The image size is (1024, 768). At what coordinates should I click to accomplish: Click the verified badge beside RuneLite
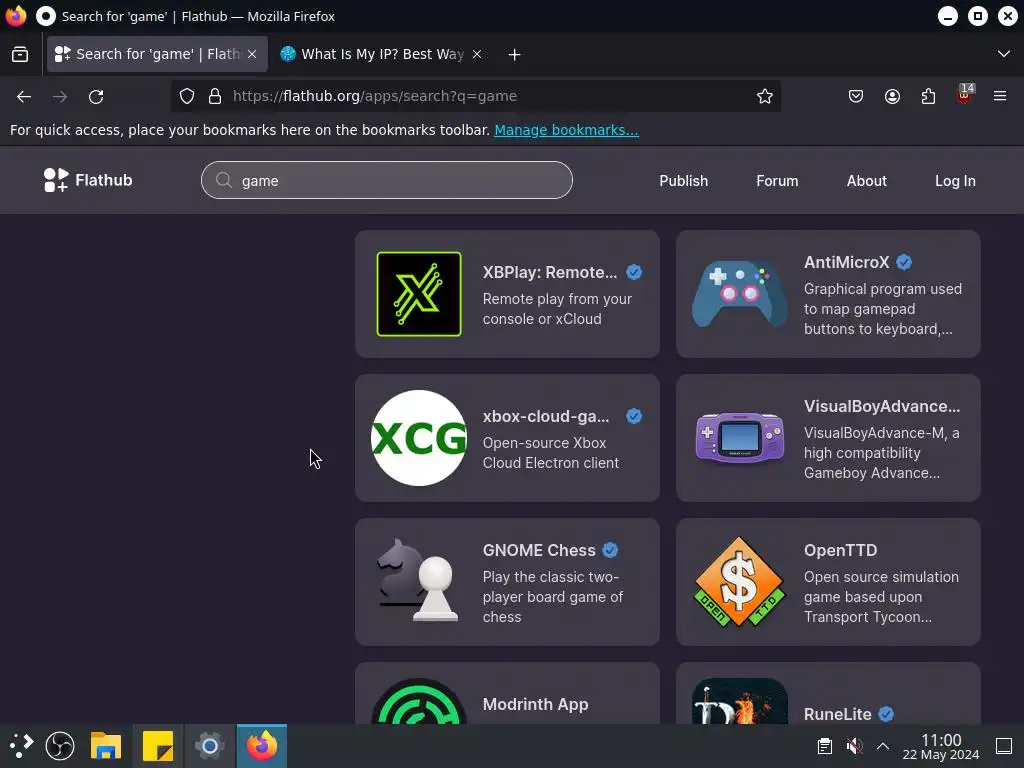pyautogui.click(x=886, y=714)
